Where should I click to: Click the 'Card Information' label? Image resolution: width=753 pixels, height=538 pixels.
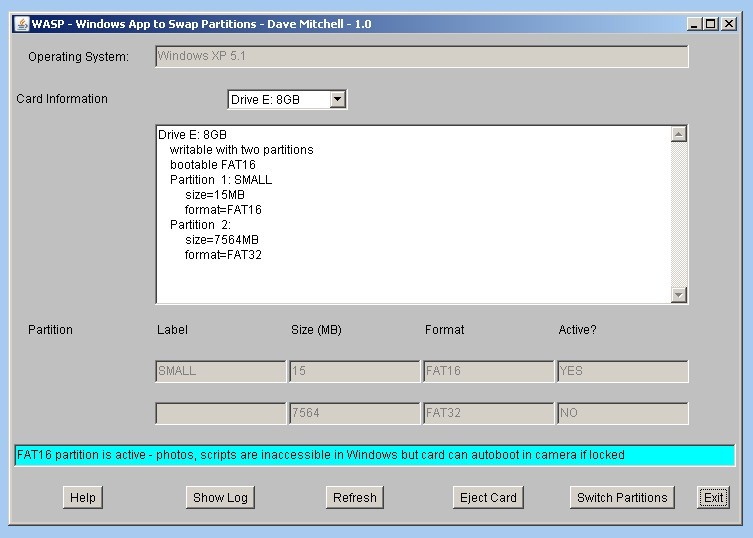[x=62, y=98]
